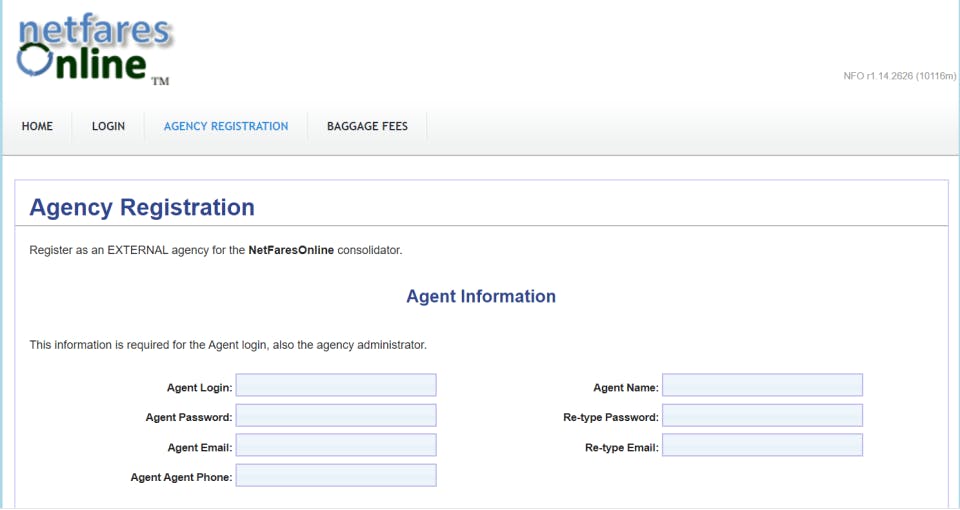
Task: Click the 'Re-type Password:' label
Action: pyautogui.click(x=611, y=418)
